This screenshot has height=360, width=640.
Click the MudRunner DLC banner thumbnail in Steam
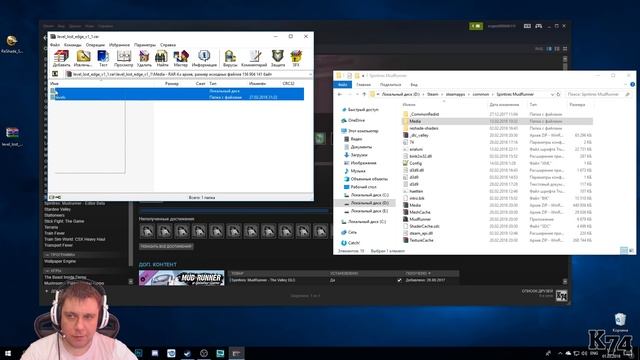click(x=182, y=278)
